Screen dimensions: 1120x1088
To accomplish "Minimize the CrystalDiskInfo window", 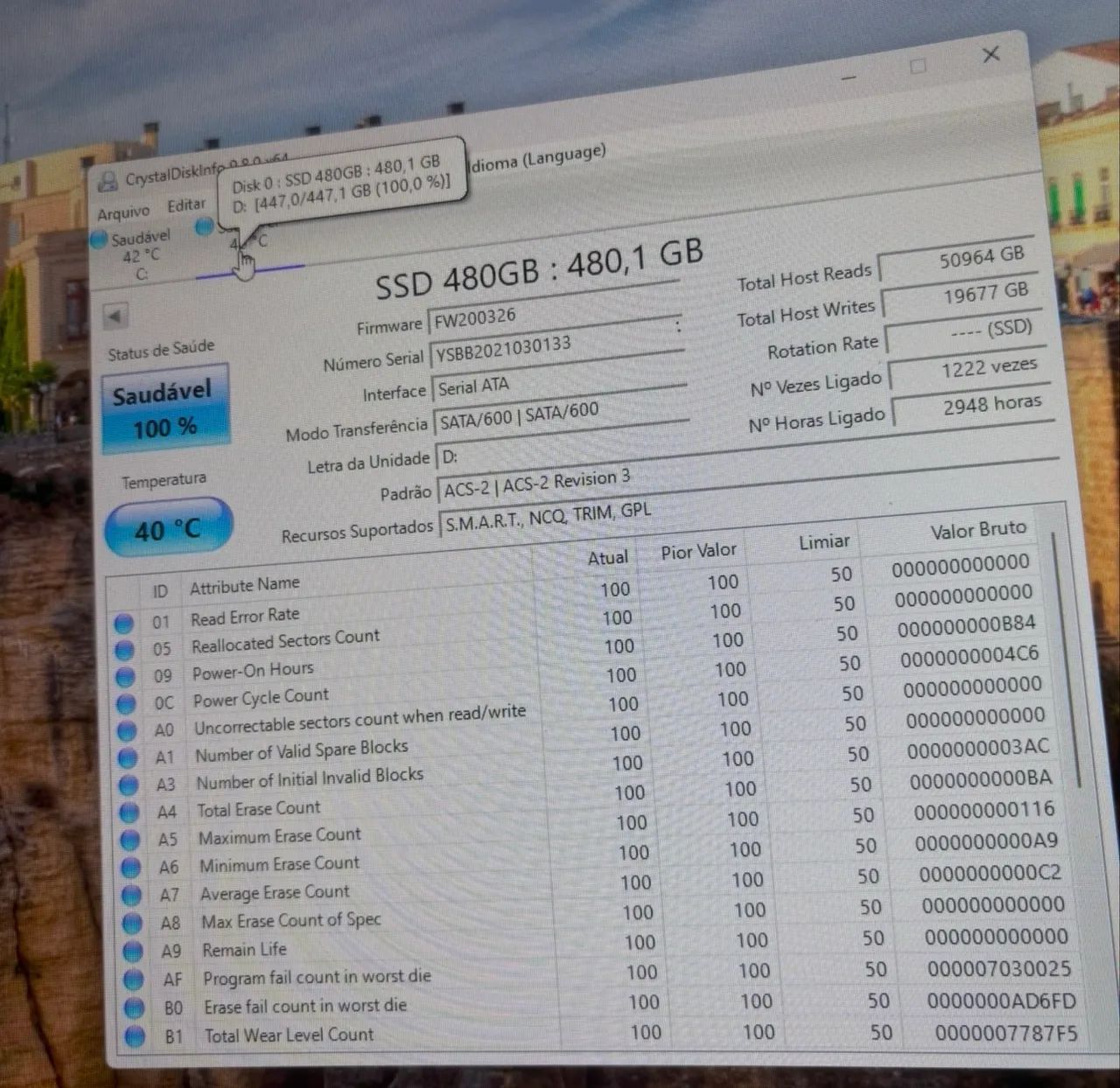I will [x=848, y=77].
